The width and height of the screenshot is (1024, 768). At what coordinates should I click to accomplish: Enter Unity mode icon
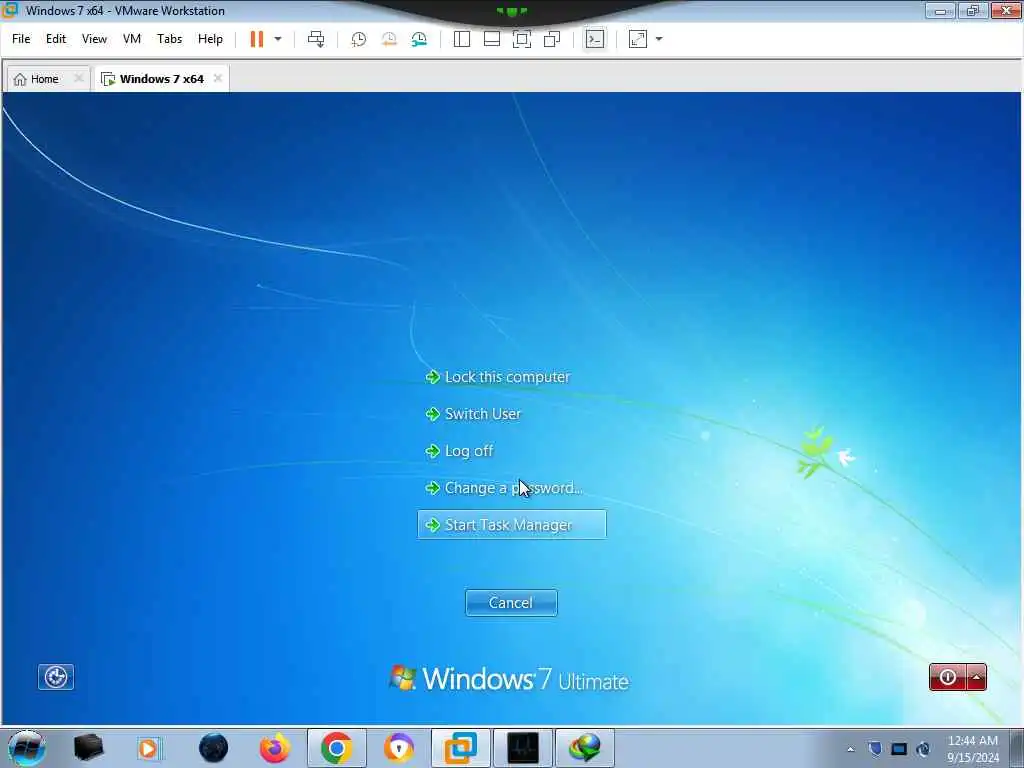tap(552, 39)
